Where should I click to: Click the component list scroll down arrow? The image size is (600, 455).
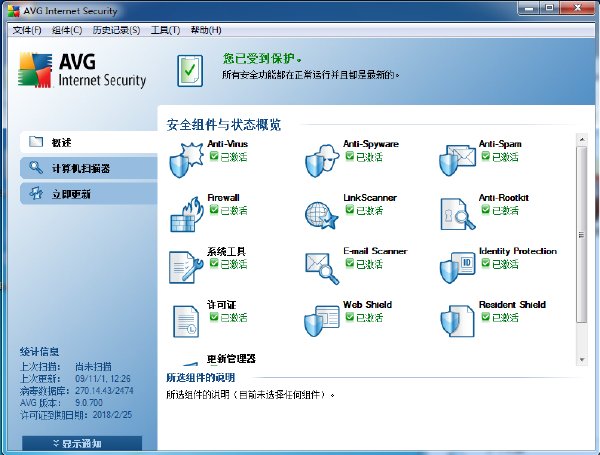tap(582, 360)
